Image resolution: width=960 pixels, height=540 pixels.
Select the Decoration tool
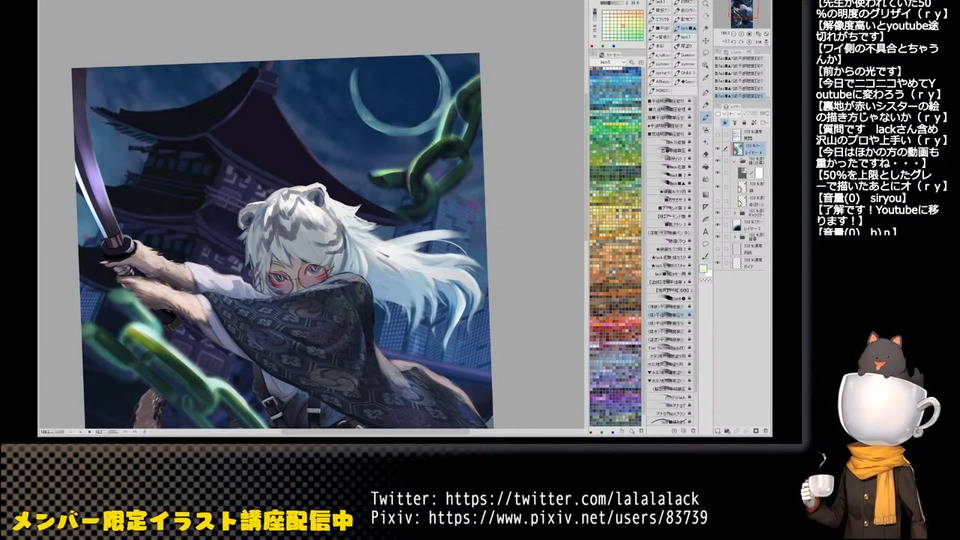(706, 141)
